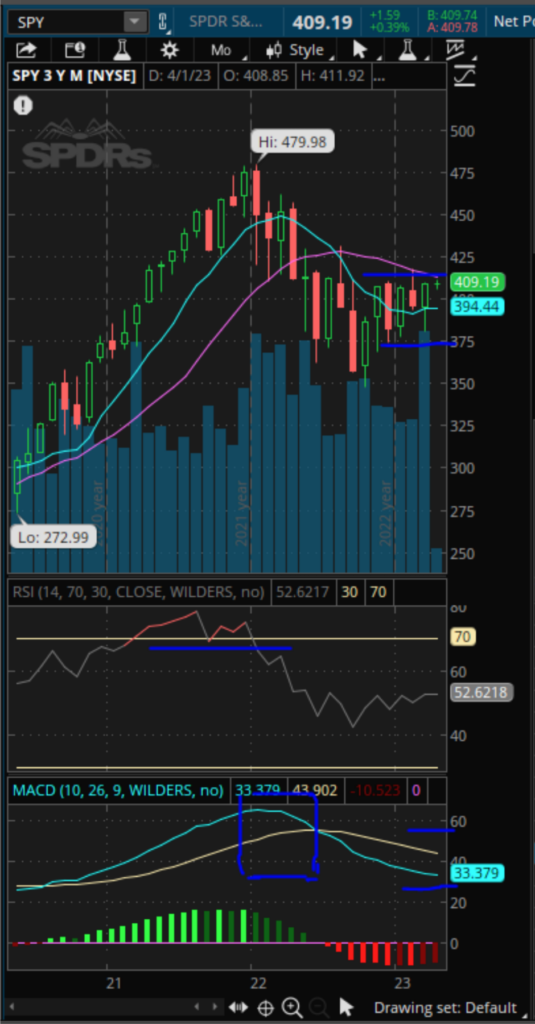The width and height of the screenshot is (535, 1024).
Task: Click the curve line icon below drawings
Action: [x=464, y=76]
